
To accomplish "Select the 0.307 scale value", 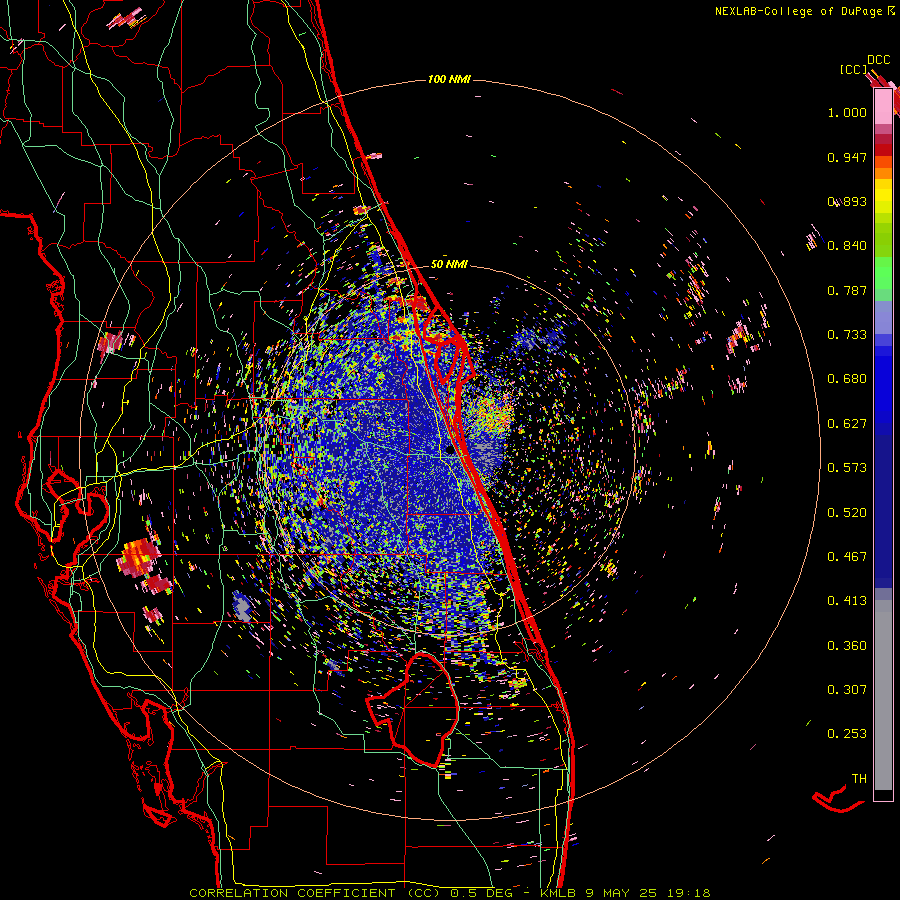I will tap(847, 690).
